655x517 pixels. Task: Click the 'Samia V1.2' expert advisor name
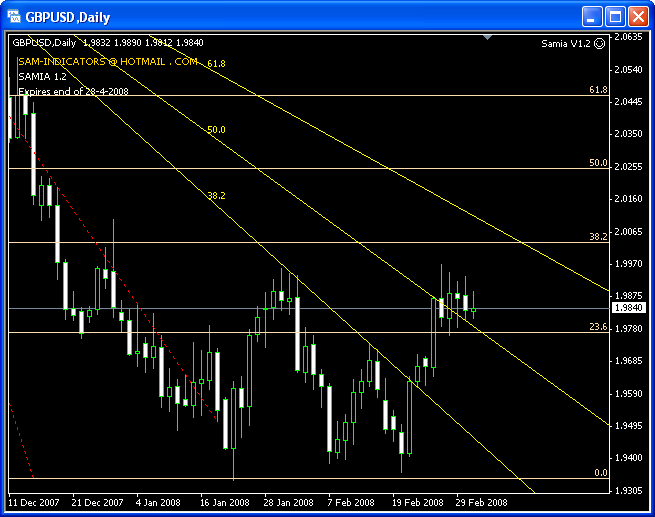[x=565, y=44]
